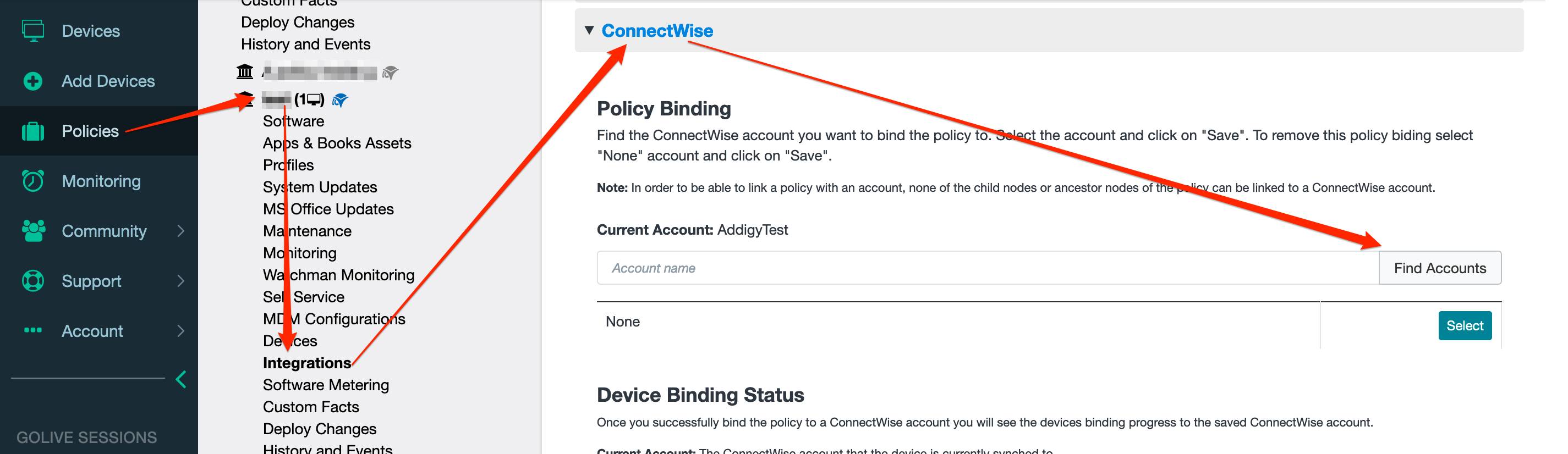Open the ConnectWise heading link
Screen dimensions: 1568x454
(657, 30)
